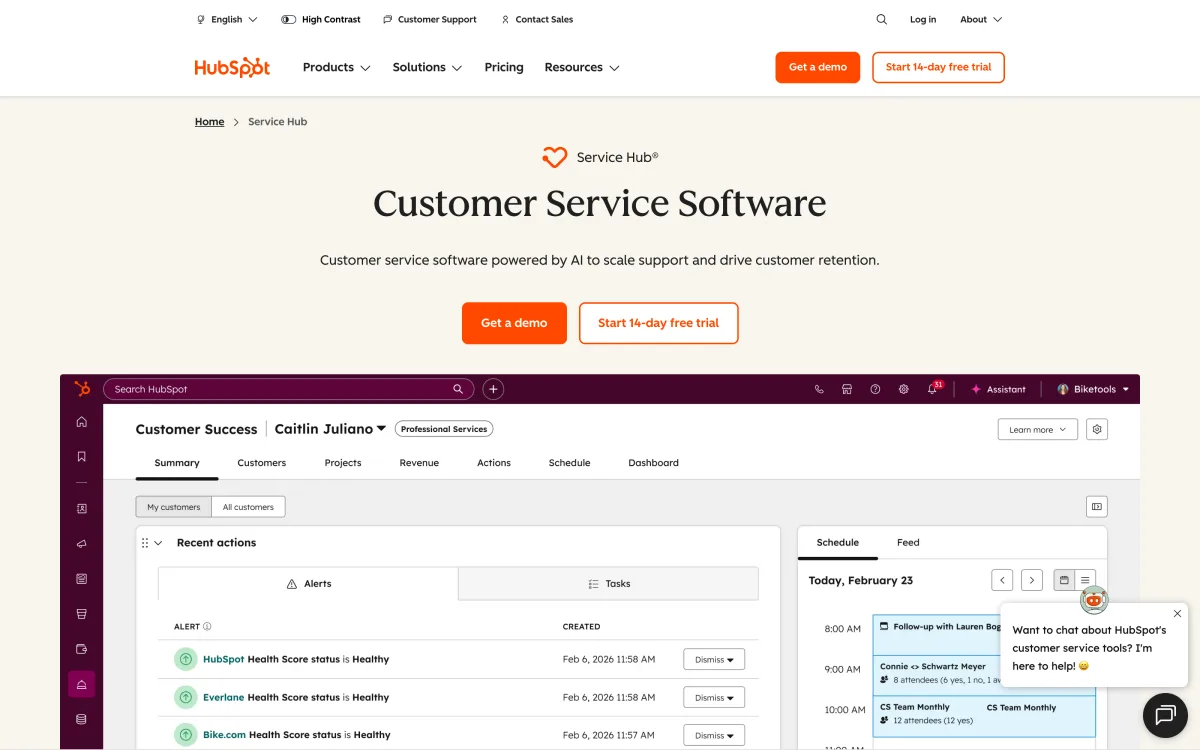Screen dimensions: 1200x750
Task: Open the English language dropdown
Action: pyautogui.click(x=227, y=19)
